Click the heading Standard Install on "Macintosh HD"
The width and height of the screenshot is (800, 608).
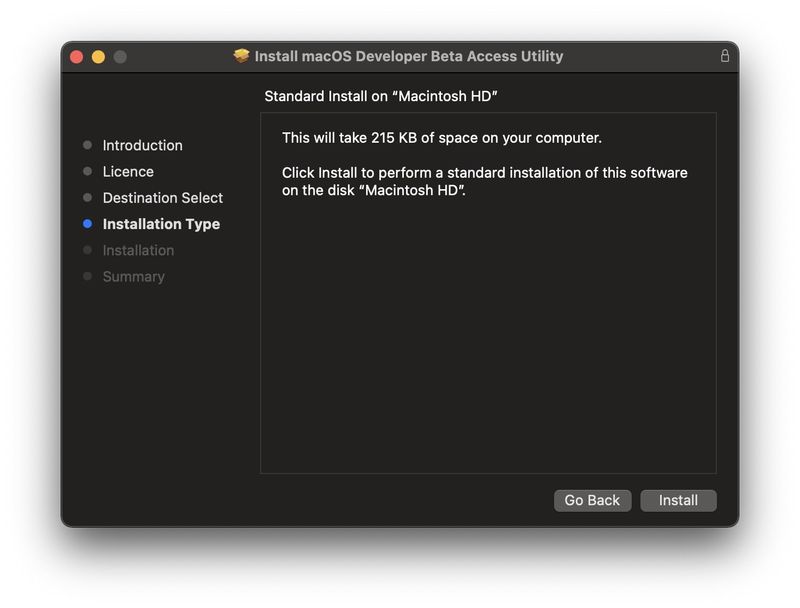tap(381, 96)
